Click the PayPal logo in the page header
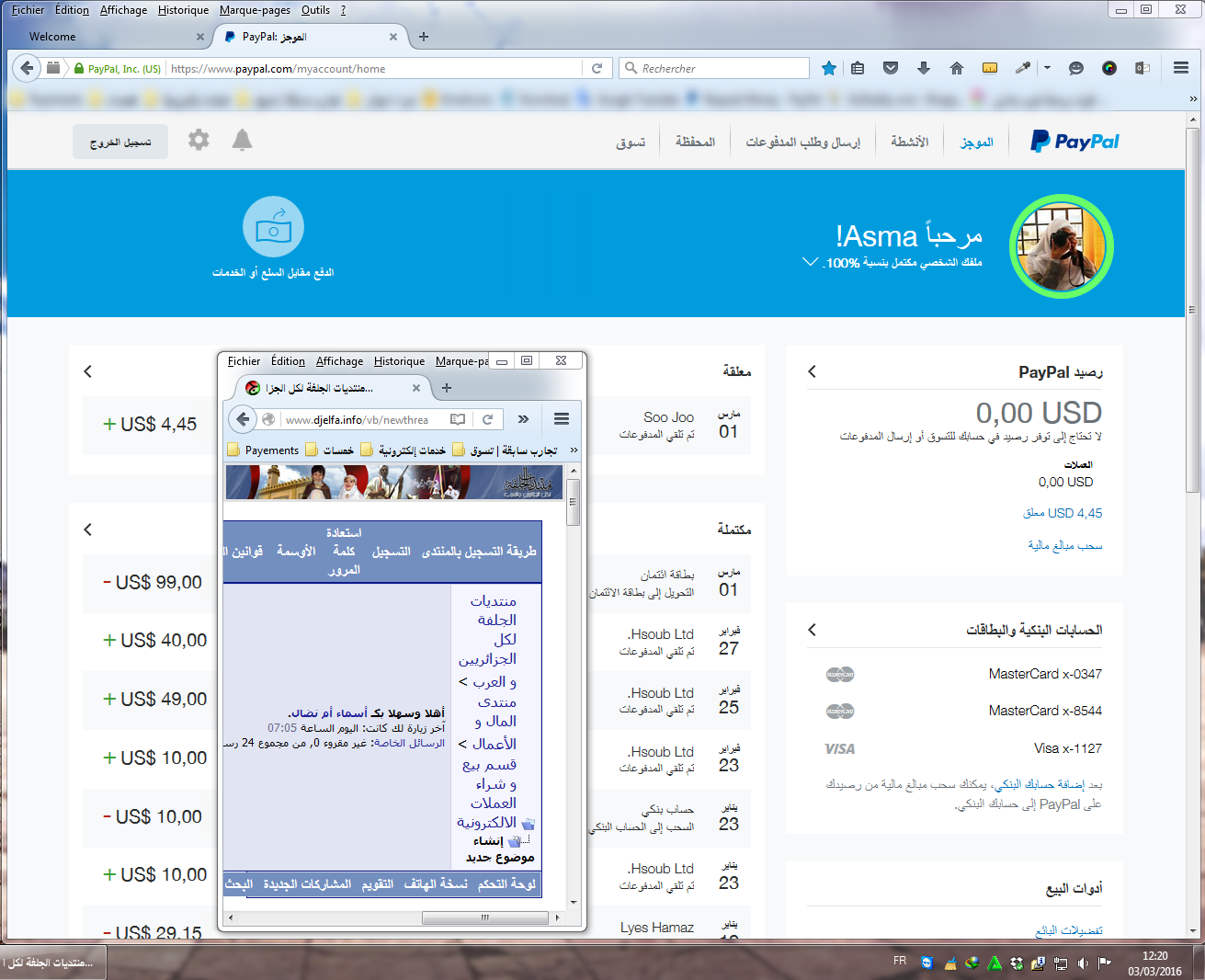The image size is (1205, 980). [1074, 142]
